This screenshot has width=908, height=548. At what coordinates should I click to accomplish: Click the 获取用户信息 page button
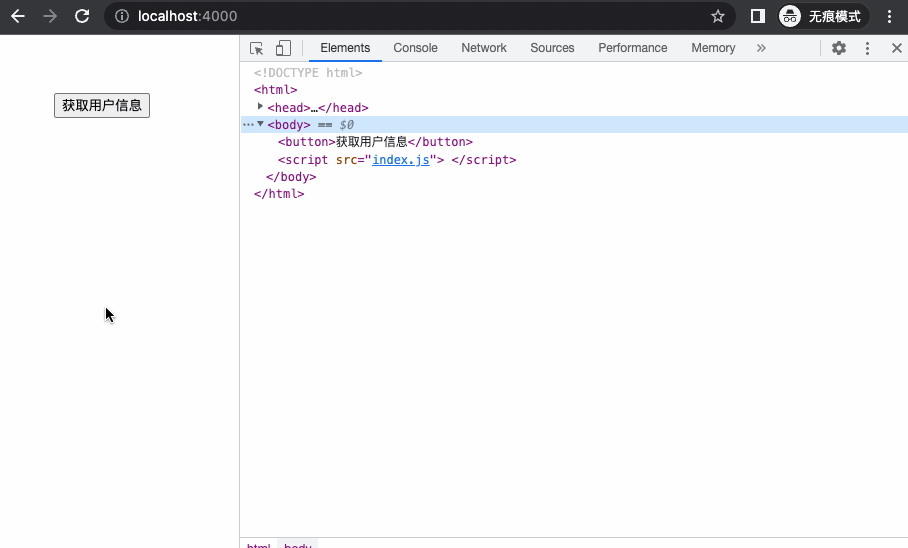102,105
